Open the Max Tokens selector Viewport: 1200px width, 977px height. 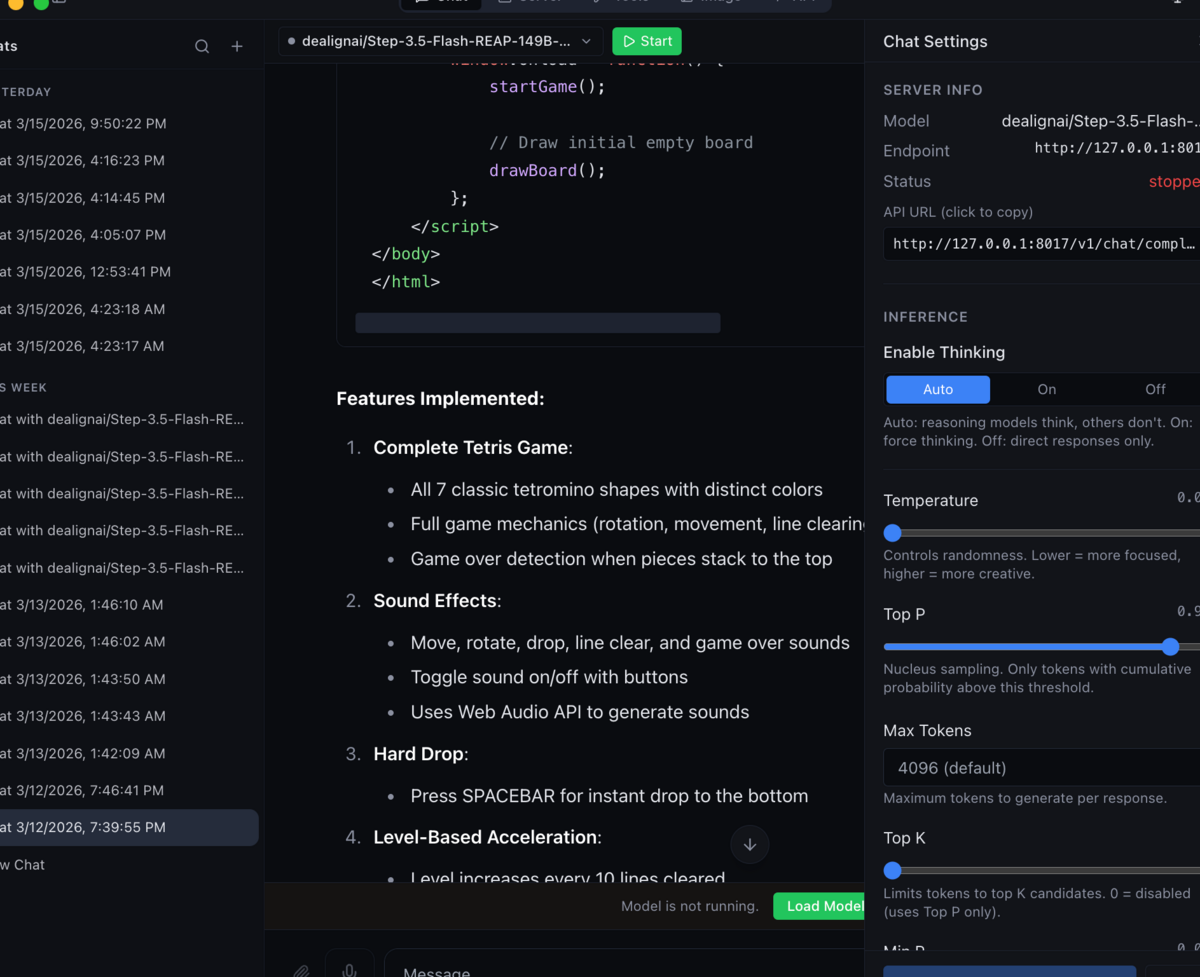point(1040,767)
